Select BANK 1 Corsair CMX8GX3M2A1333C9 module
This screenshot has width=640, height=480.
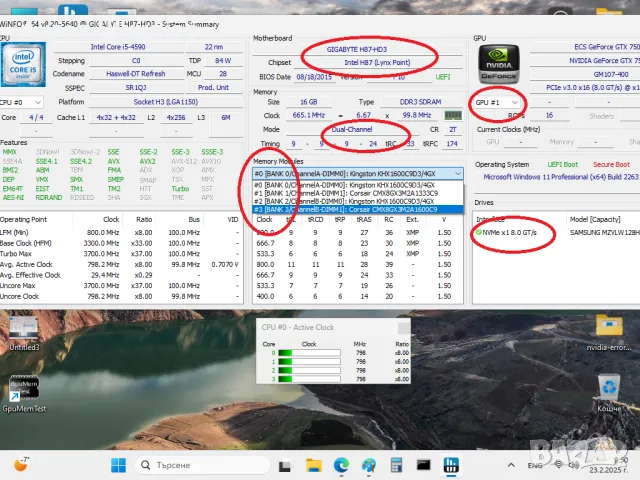pyautogui.click(x=358, y=191)
